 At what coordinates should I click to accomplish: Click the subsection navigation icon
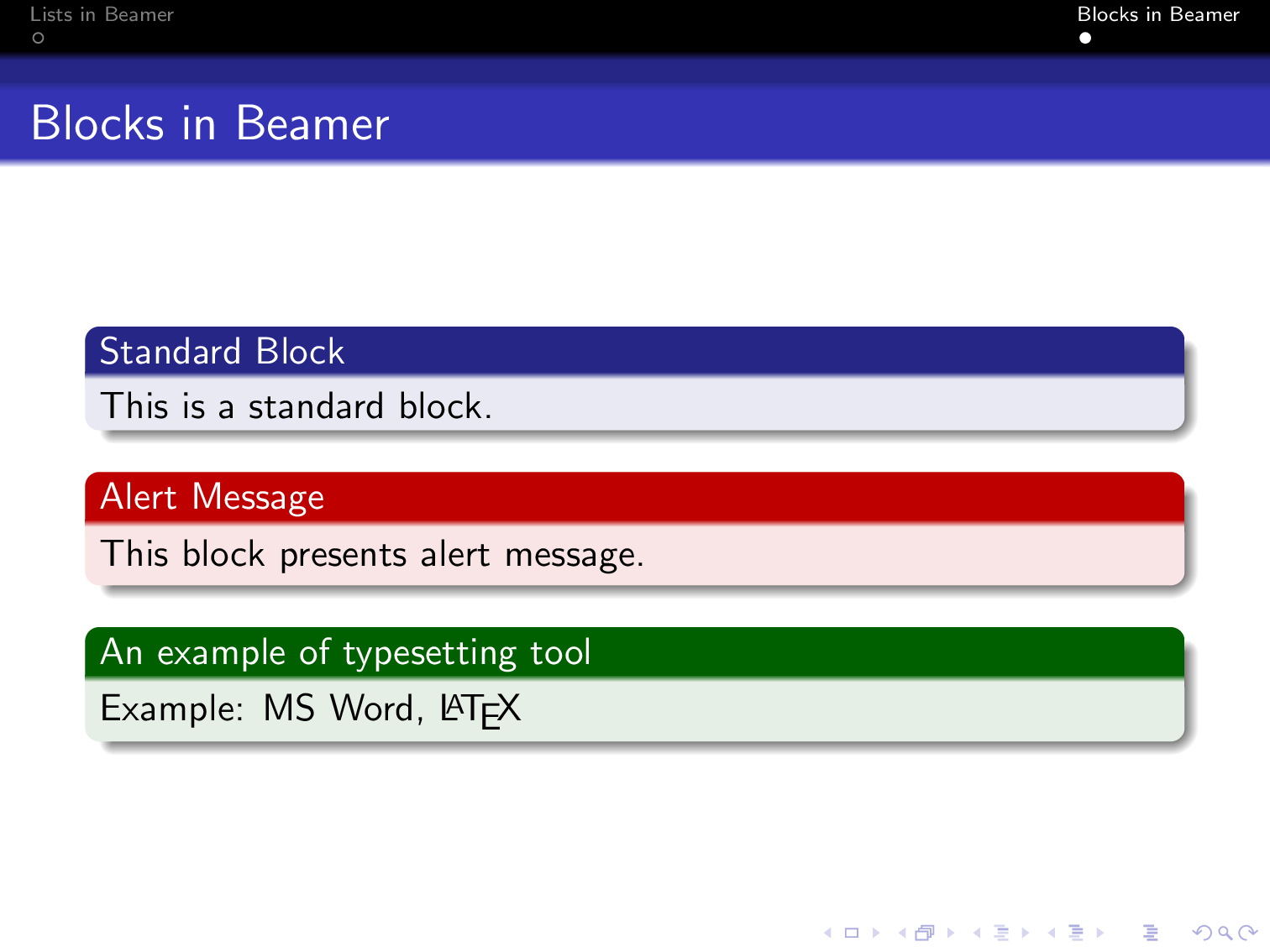(1003, 932)
